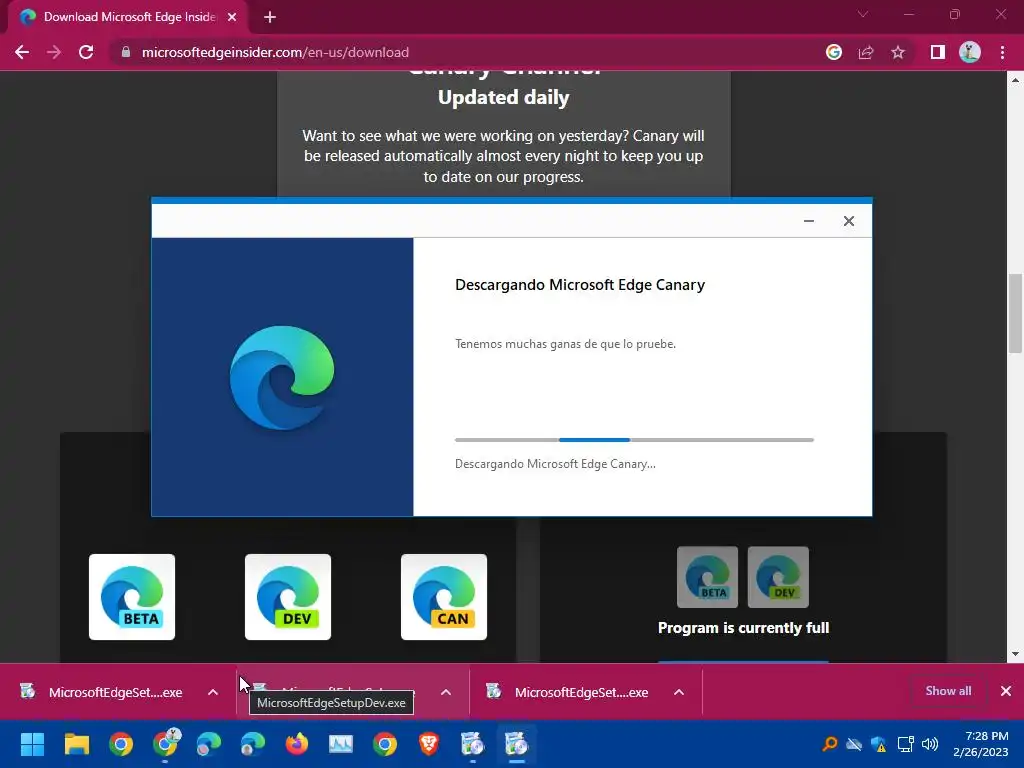Expand options for first downloaded file
Image resolution: width=1024 pixels, height=768 pixels.
(213, 692)
